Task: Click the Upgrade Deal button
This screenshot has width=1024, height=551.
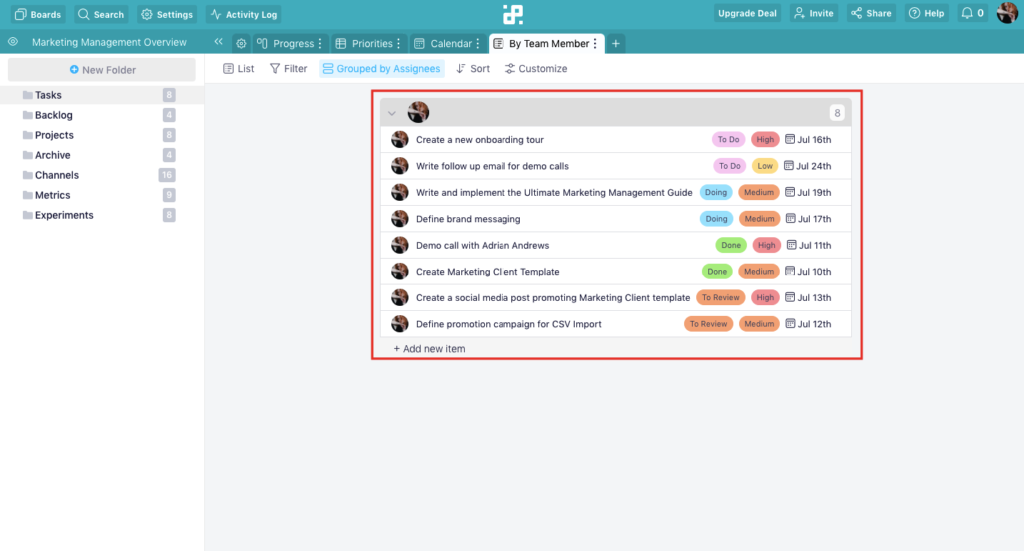Action: coord(748,14)
